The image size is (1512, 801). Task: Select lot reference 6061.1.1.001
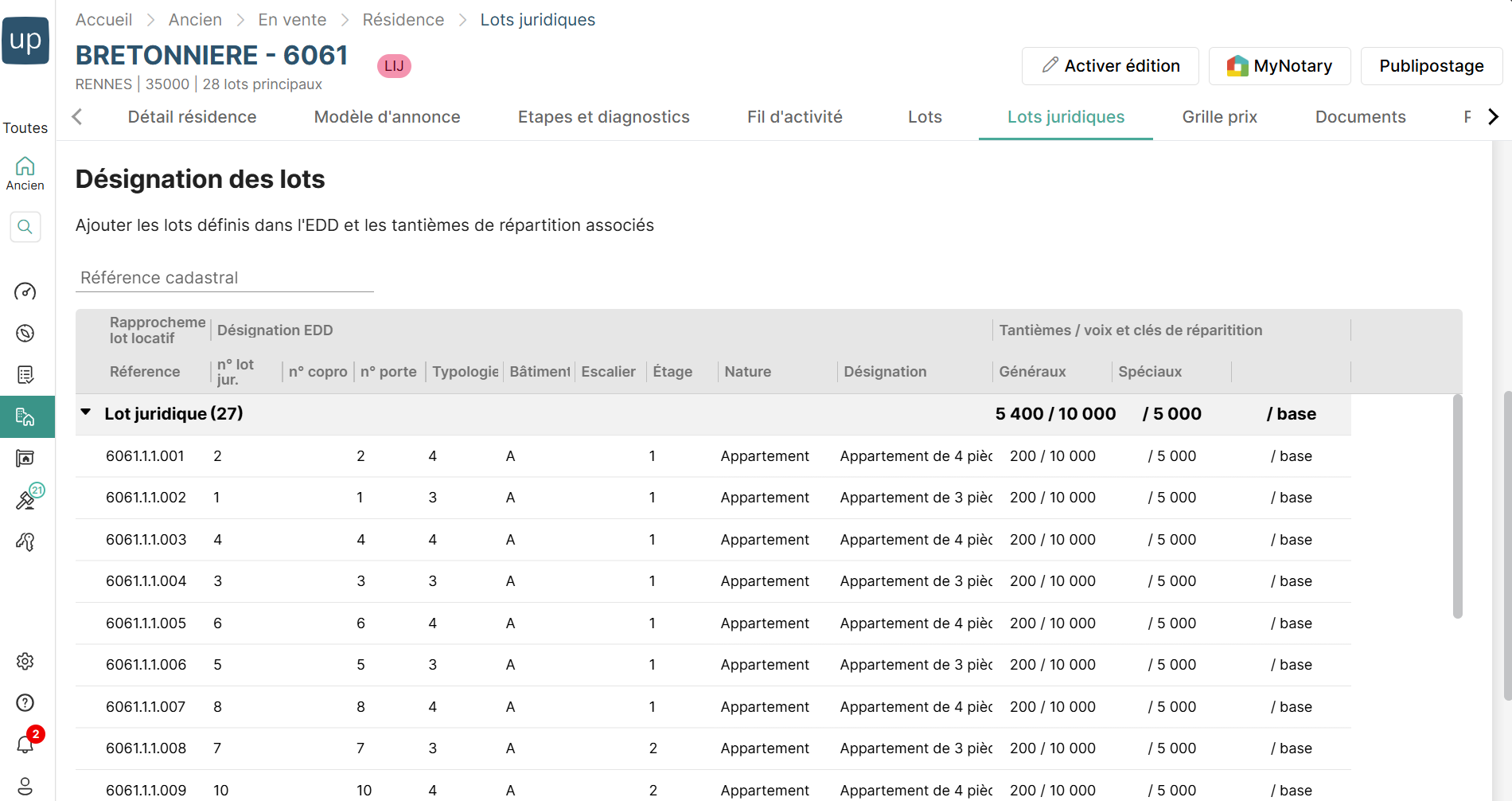pos(145,456)
